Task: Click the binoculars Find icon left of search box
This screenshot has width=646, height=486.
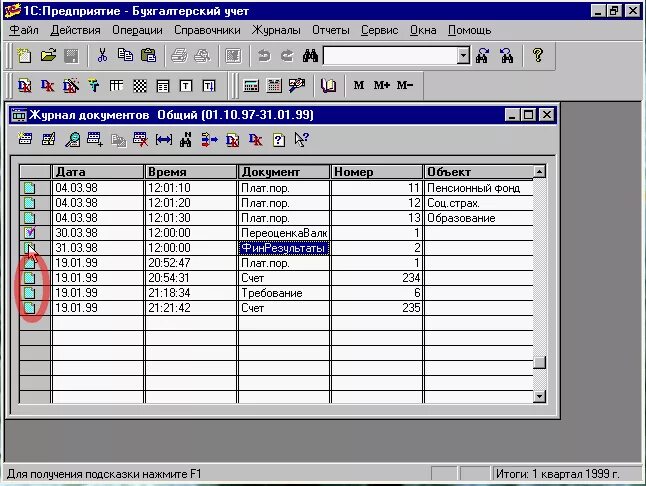Action: [310, 55]
